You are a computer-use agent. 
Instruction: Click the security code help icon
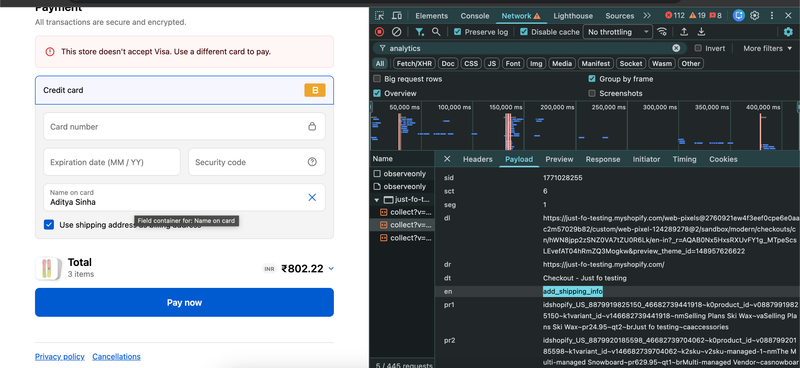(x=312, y=162)
